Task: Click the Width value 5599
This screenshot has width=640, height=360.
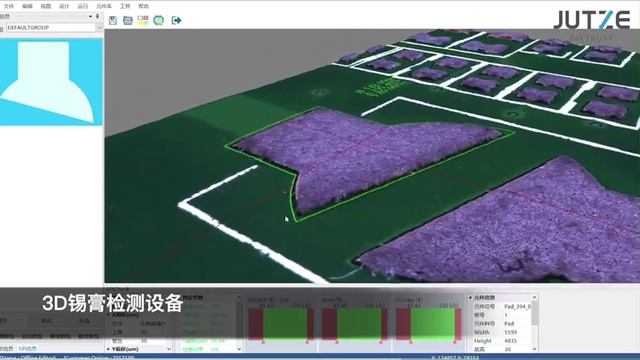Action: 511,332
